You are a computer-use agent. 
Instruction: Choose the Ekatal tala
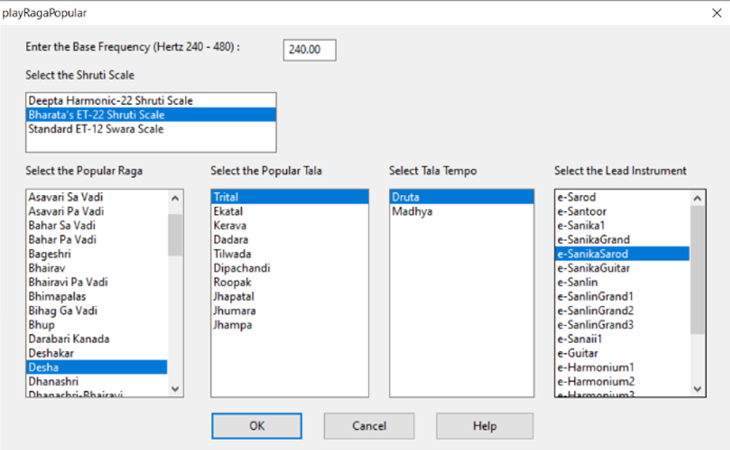tap(228, 212)
